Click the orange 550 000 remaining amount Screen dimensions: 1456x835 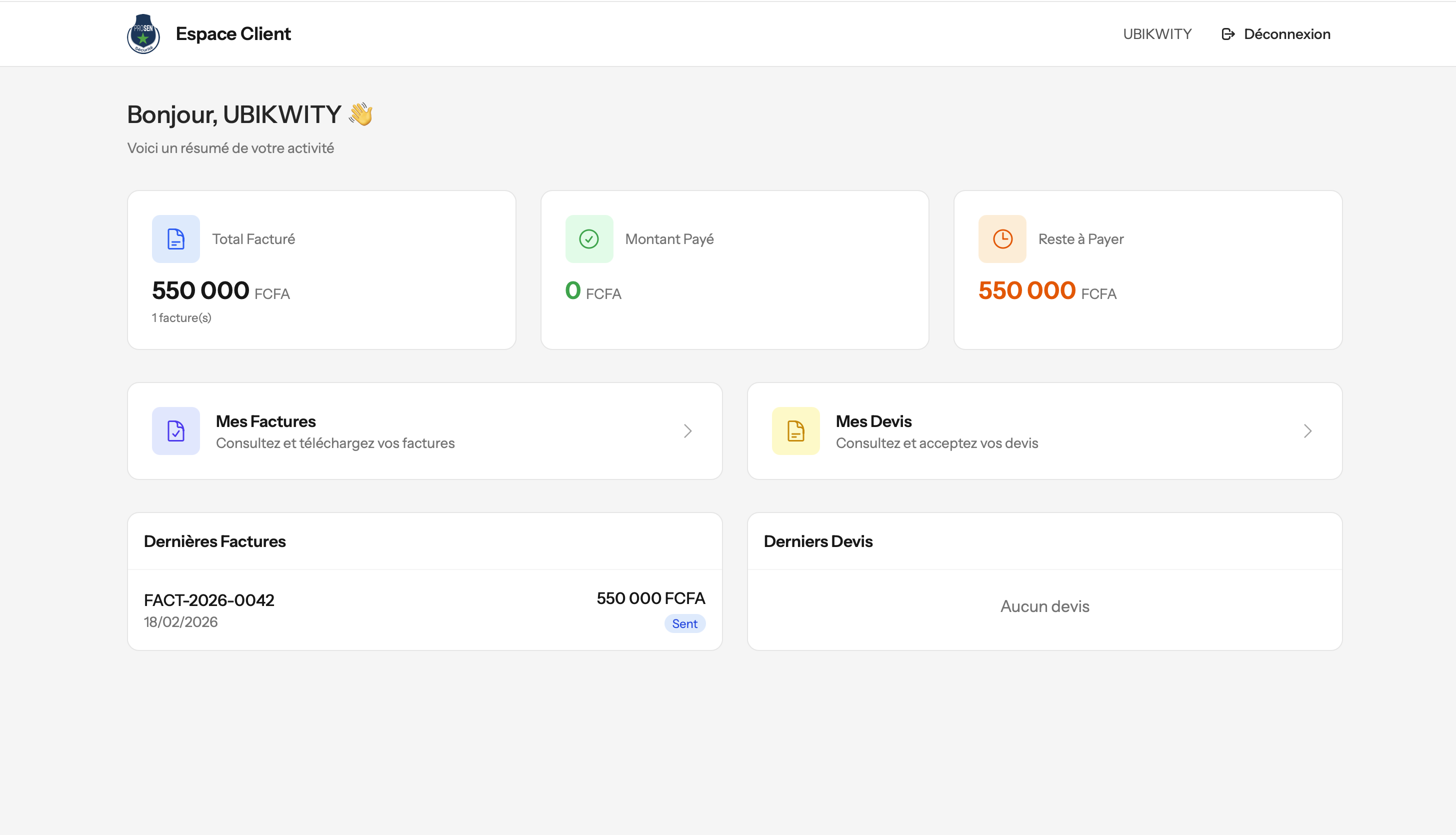pyautogui.click(x=1027, y=291)
